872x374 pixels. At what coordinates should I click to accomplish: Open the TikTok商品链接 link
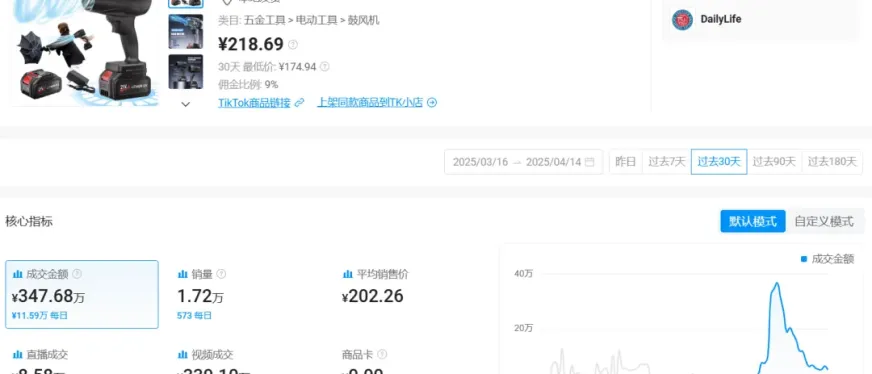[x=254, y=103]
